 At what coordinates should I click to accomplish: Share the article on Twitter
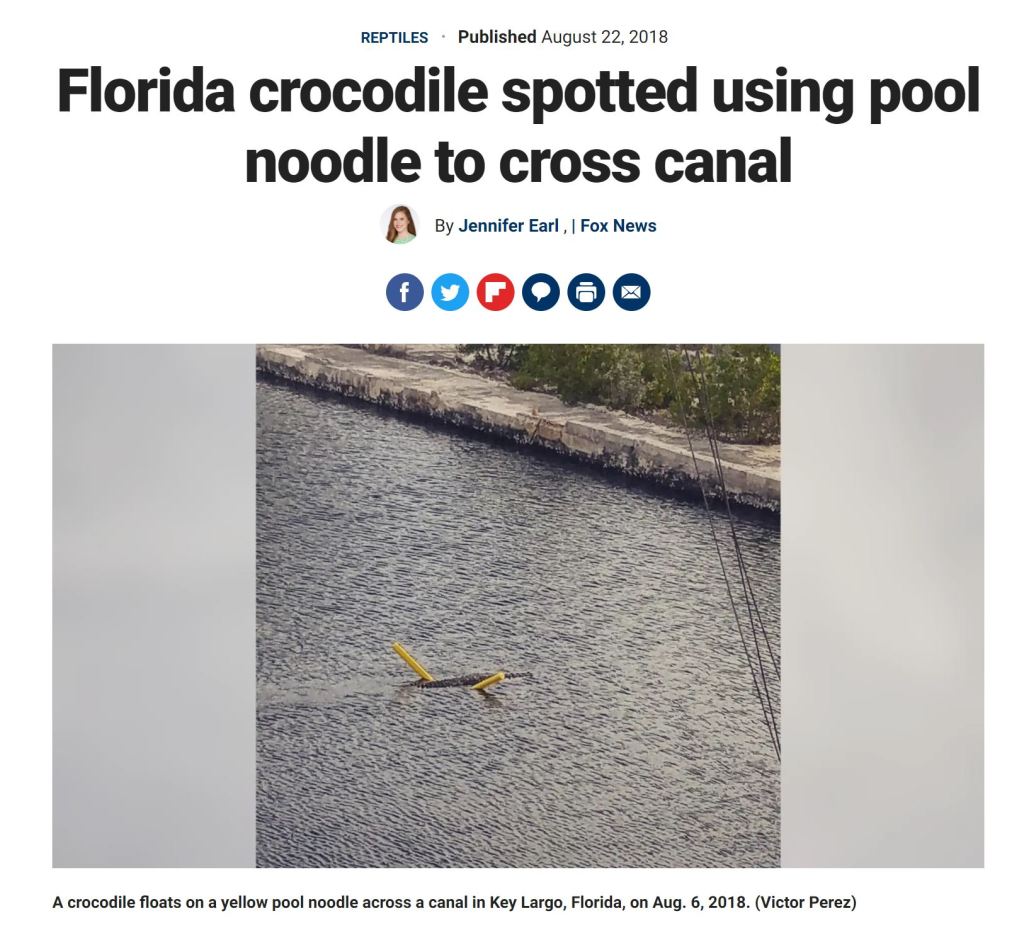pos(450,292)
